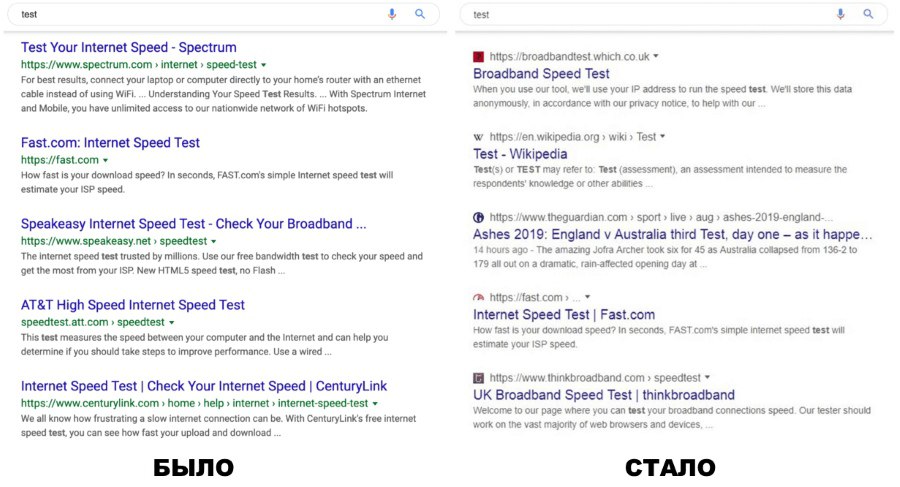Viewport: 900px width, 487px height.
Task: Click snippet starting 'For best results, connect'
Action: point(223,94)
